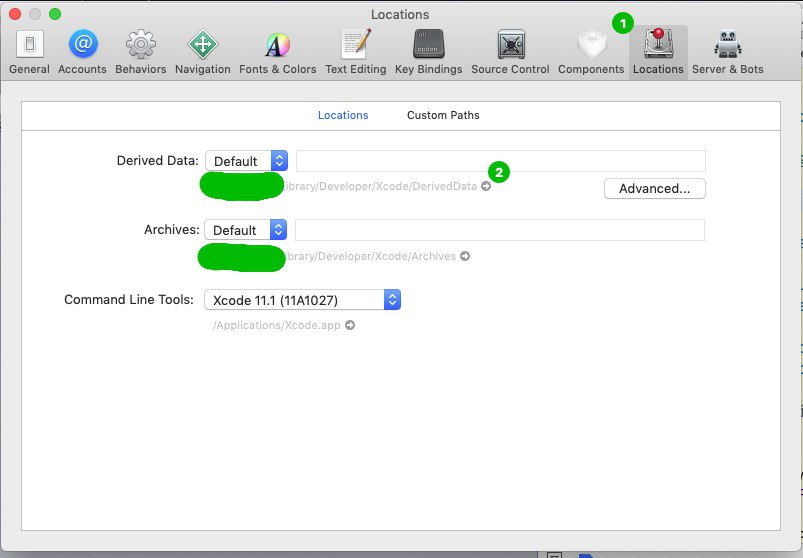Viewport: 803px width, 558px height.
Task: Select the Locations sub-tab
Action: [x=343, y=115]
